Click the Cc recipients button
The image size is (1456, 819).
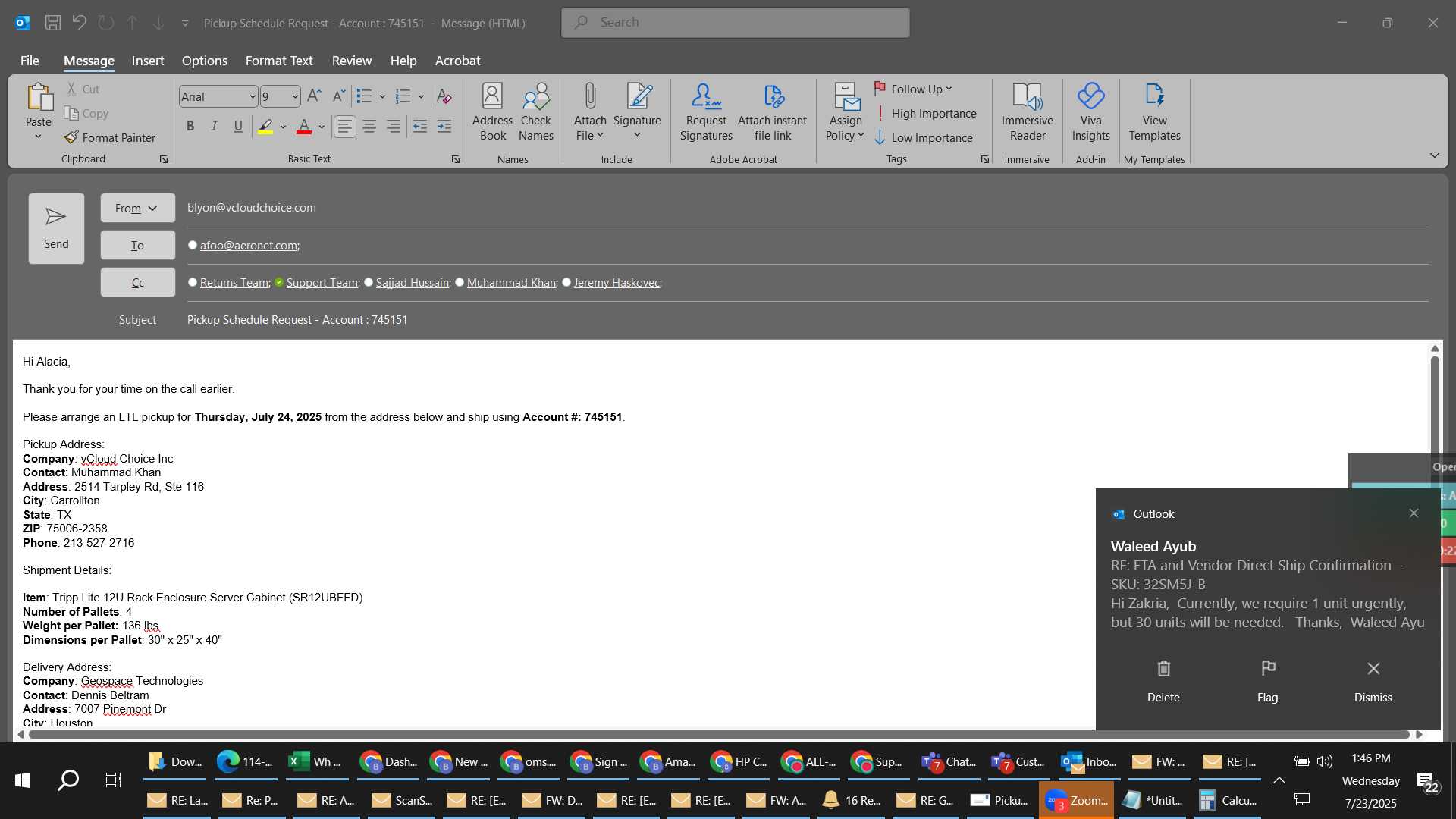[137, 282]
